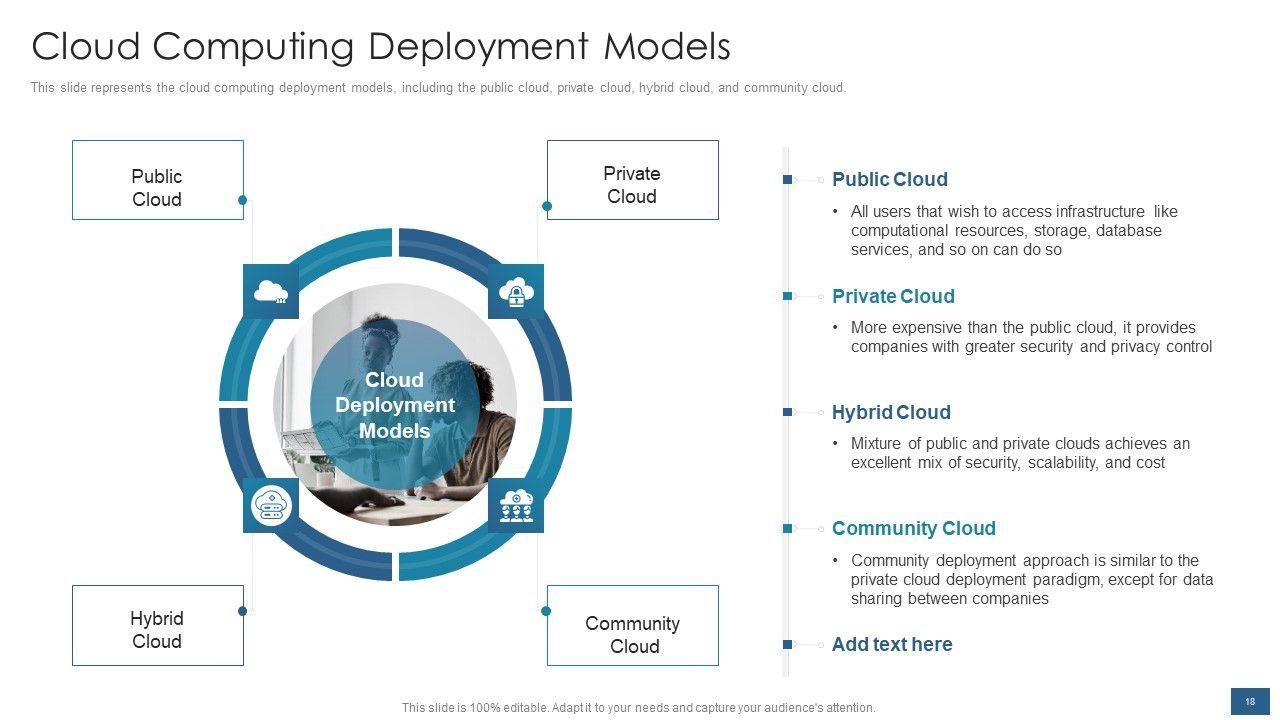
Task: Click the slide subtitle description text
Action: [438, 88]
